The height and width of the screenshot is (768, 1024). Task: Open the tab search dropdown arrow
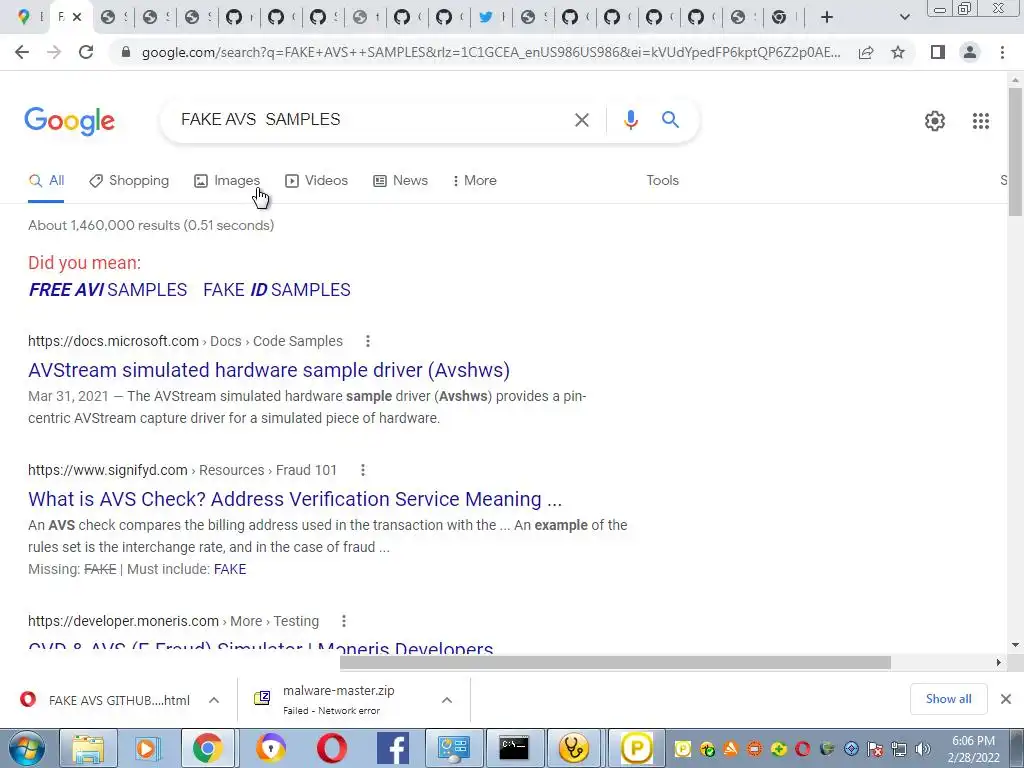click(904, 18)
